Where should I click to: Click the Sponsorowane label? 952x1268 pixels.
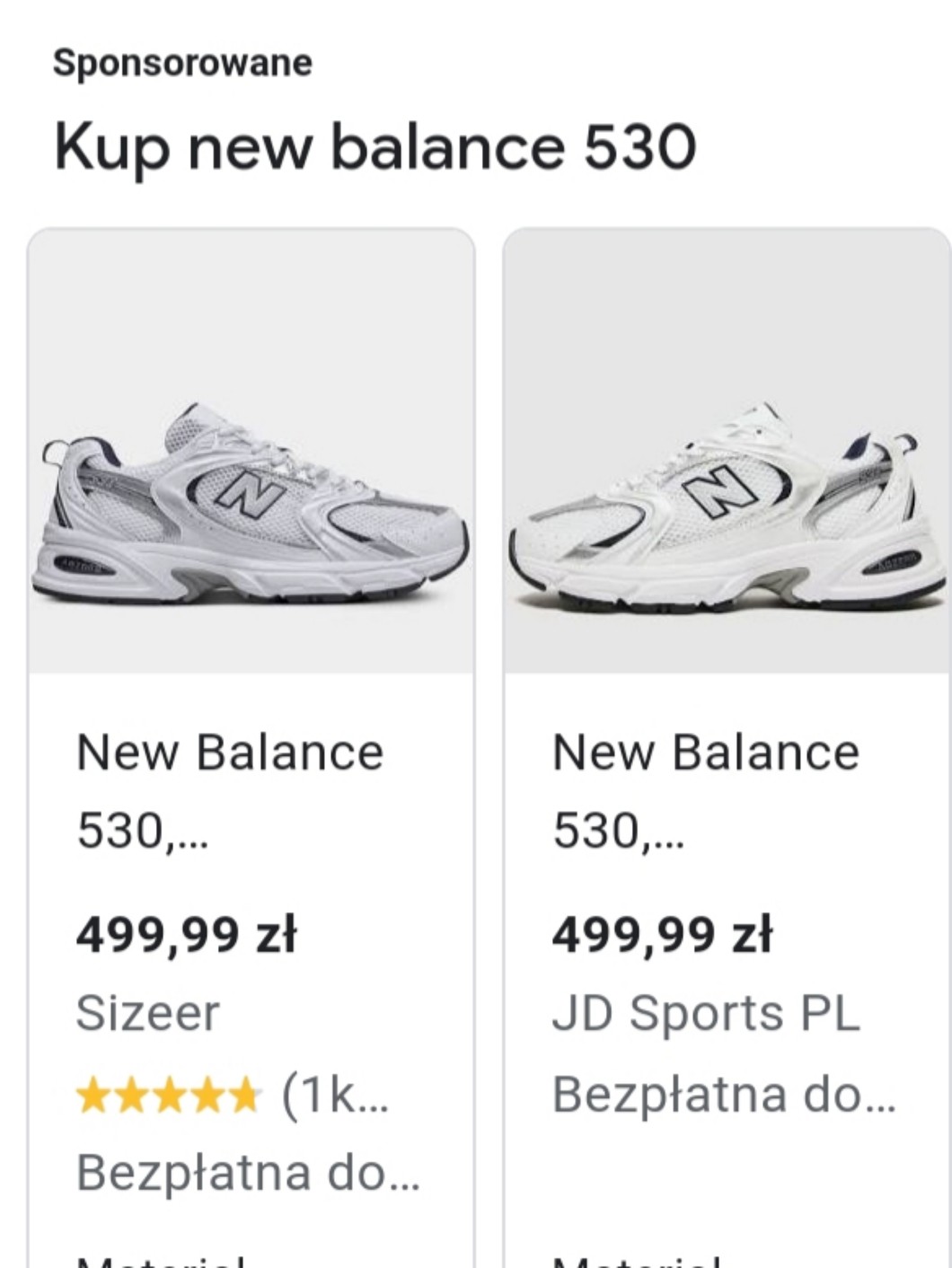[x=182, y=63]
